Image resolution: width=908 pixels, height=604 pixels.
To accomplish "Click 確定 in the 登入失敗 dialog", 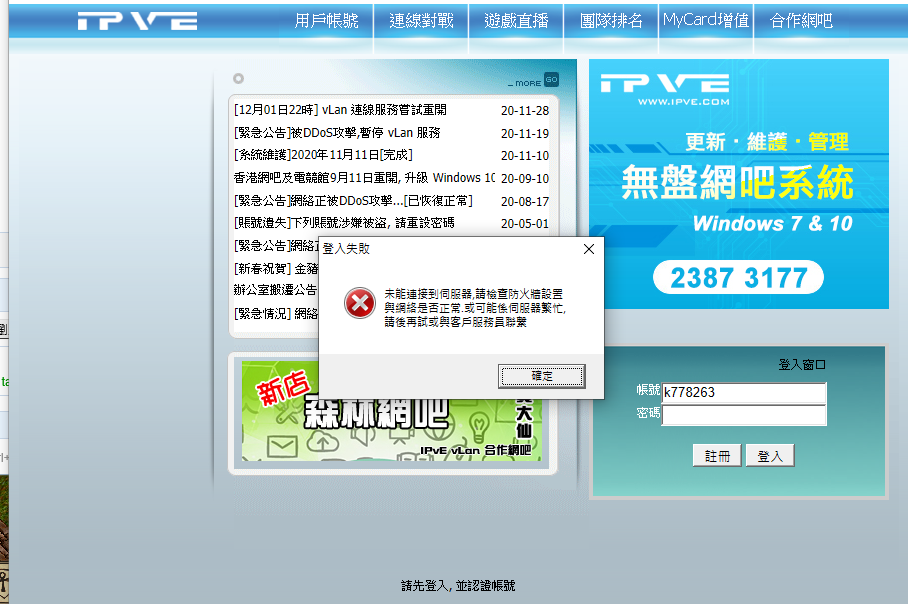I will coord(541,376).
